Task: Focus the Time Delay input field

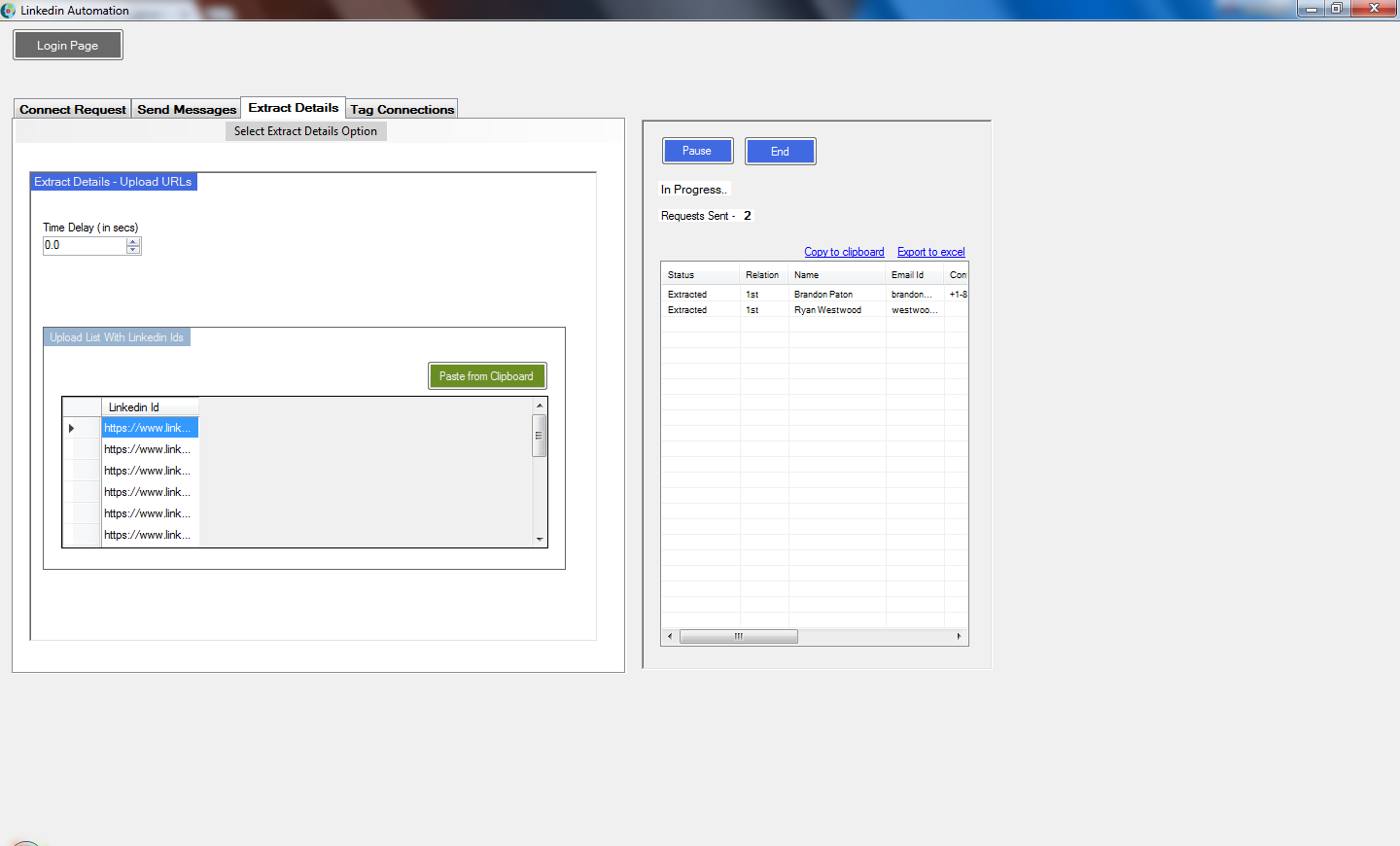Action: pyautogui.click(x=85, y=245)
